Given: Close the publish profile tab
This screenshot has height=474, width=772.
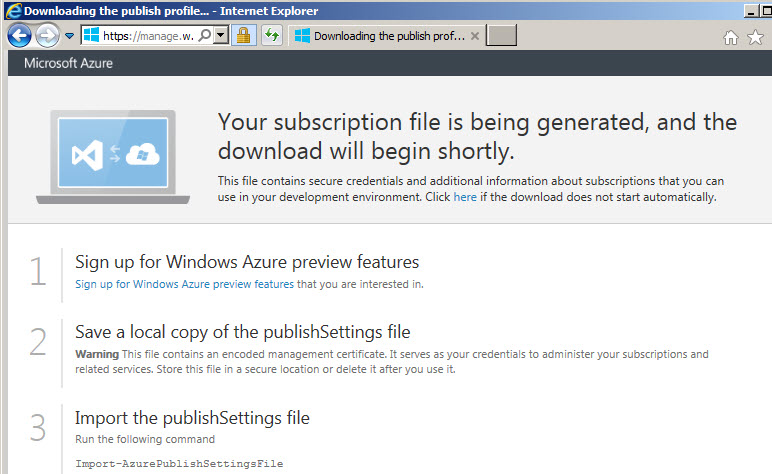Looking at the screenshot, I should (475, 36).
